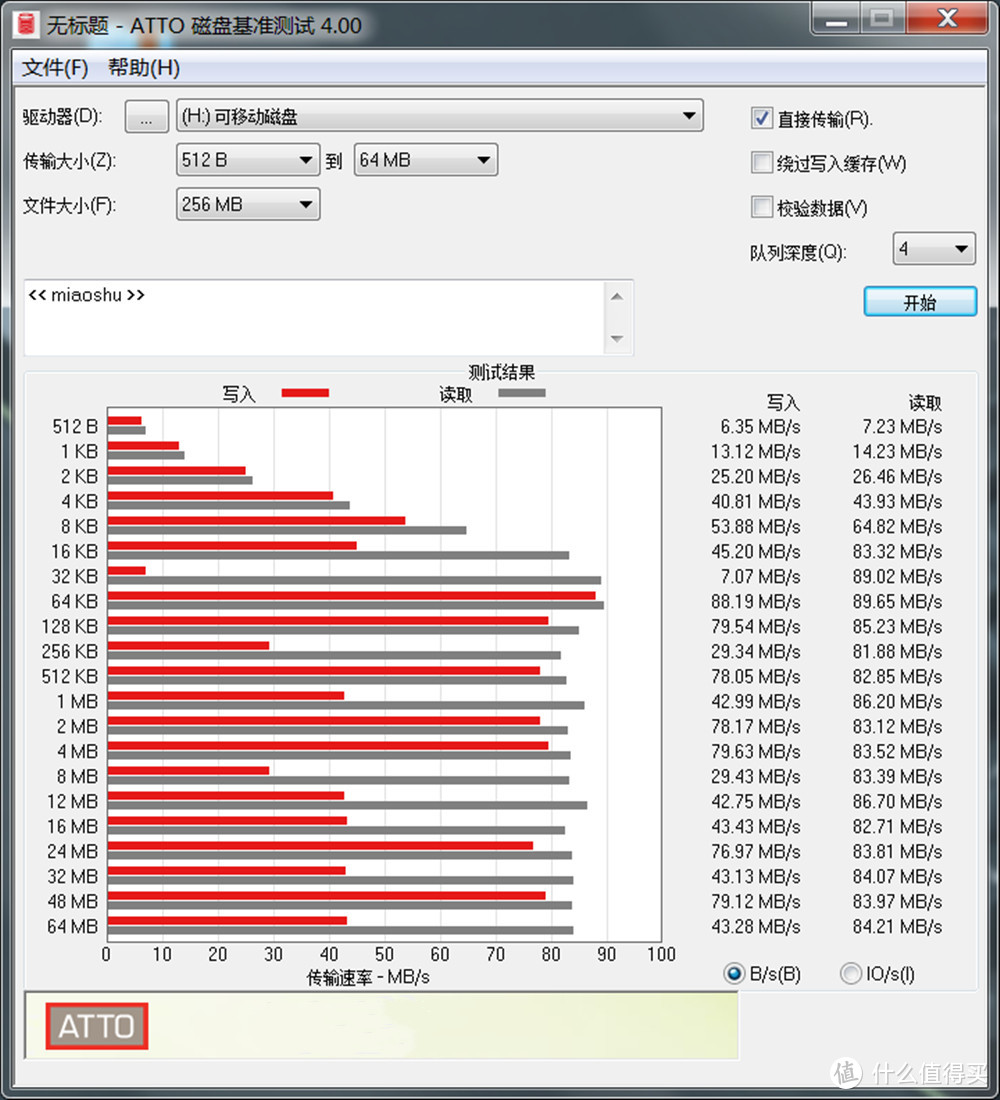The image size is (1000, 1100).
Task: Click the read value 84.21 MB/s
Action: [898, 927]
